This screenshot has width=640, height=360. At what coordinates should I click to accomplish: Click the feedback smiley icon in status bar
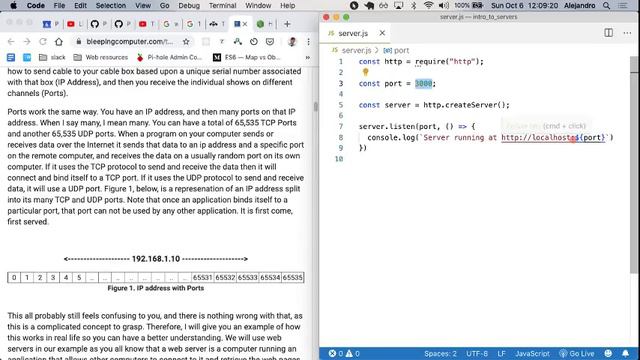608,353
